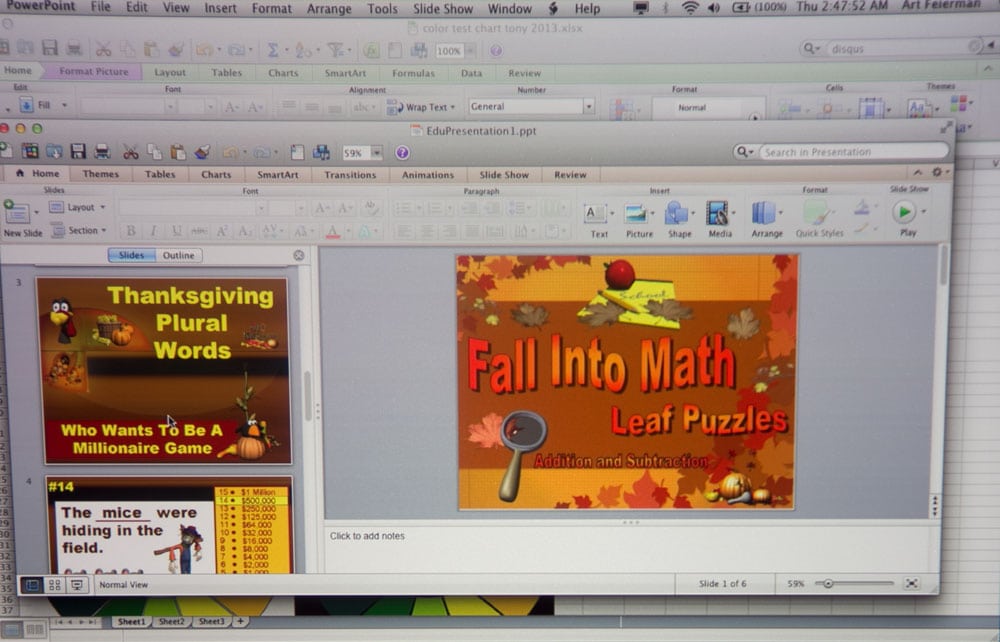The width and height of the screenshot is (1000, 642).
Task: Click the zoom slider in the status bar
Action: coord(828,583)
